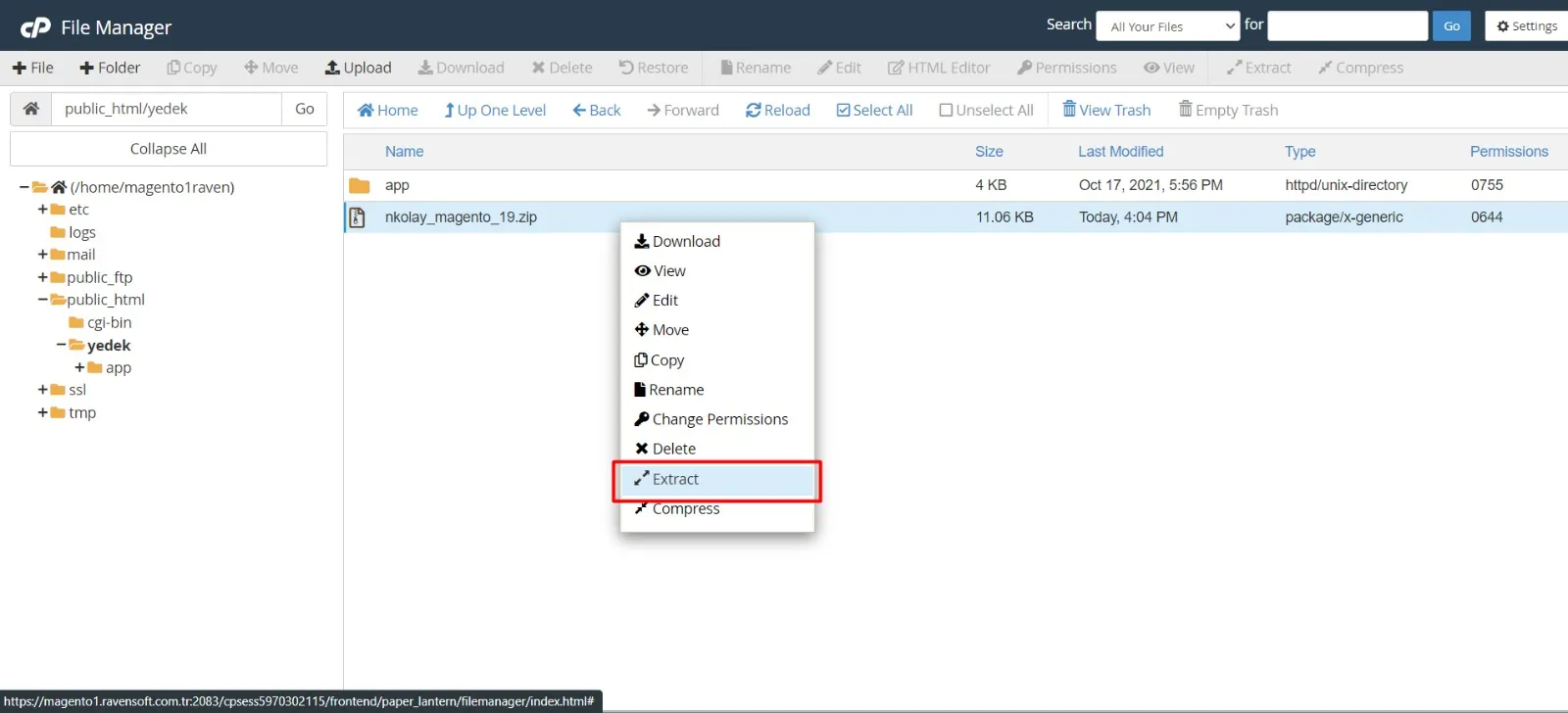Create a new Folder from toolbar
The height and width of the screenshot is (713, 1568).
(110, 68)
